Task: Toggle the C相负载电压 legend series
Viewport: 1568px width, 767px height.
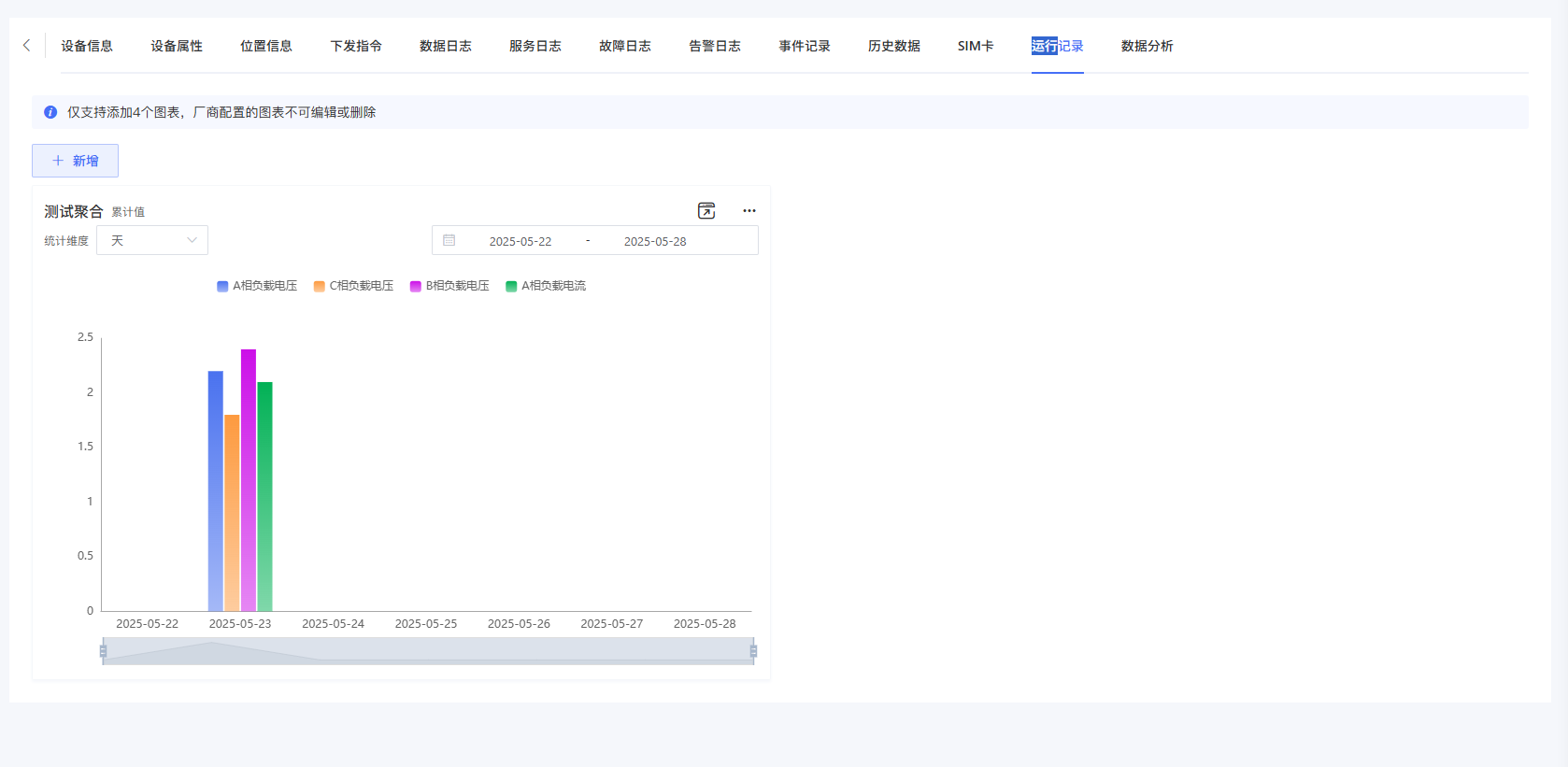Action: pos(353,286)
